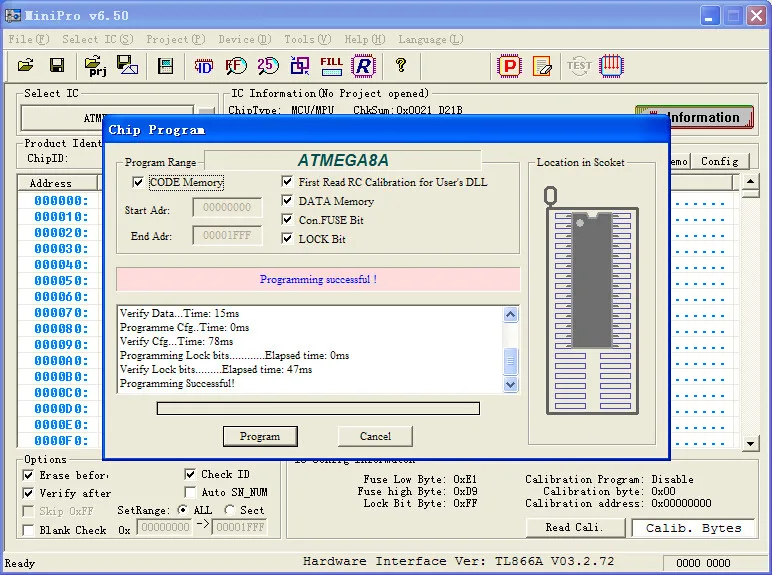This screenshot has height=575, width=772.
Task: Click the Calib. Bytes button
Action: 693,528
